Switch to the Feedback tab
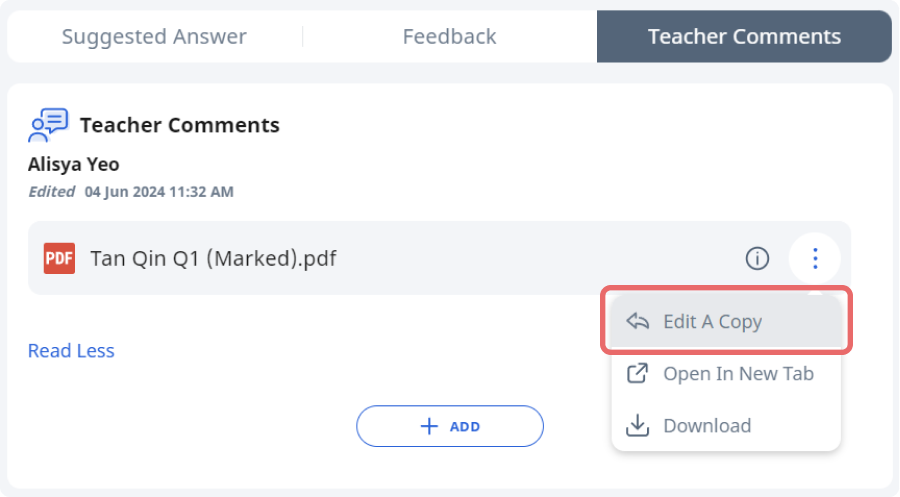The height and width of the screenshot is (497, 900). click(x=449, y=36)
